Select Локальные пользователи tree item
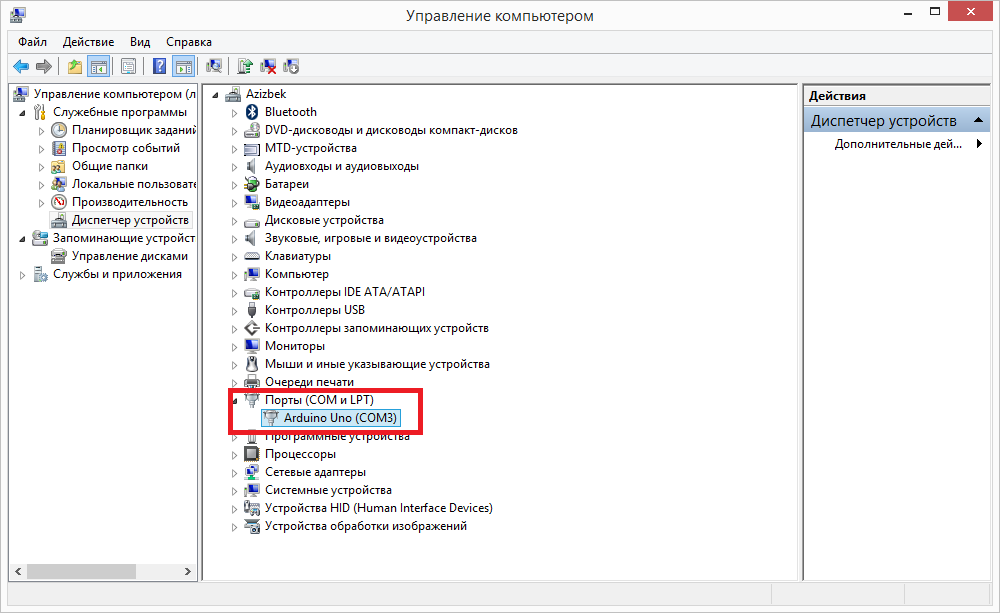Screen dimensions: 1000x613 133,184
